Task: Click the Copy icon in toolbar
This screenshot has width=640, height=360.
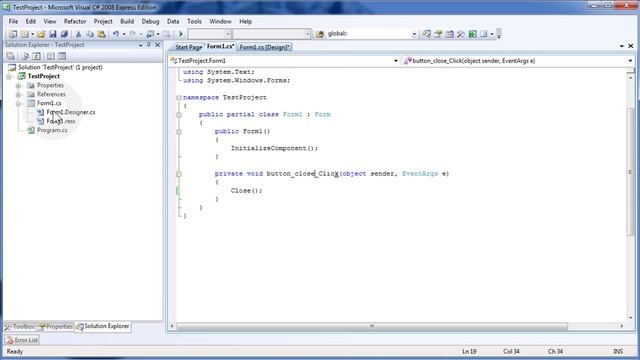Action: click(90, 34)
